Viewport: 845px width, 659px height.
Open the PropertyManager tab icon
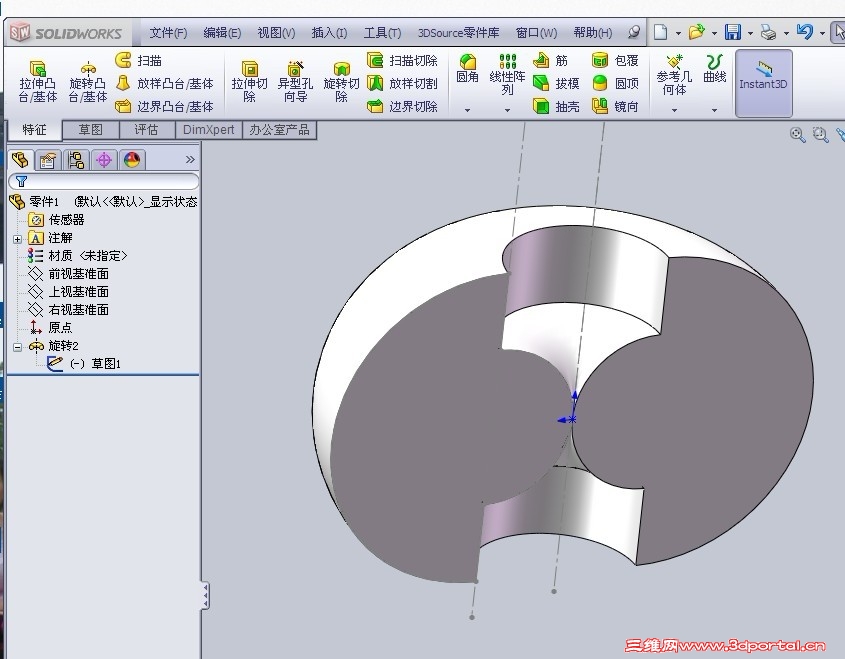click(x=47, y=160)
